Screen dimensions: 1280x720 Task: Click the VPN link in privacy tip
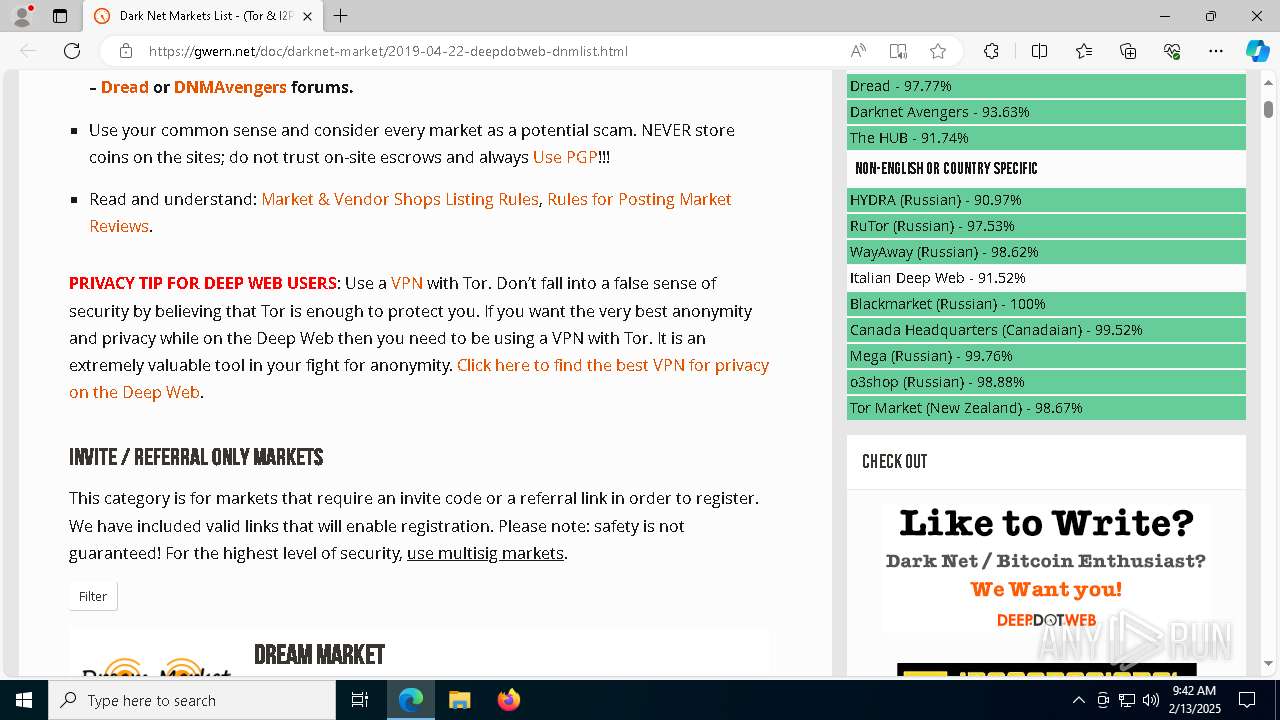click(x=407, y=283)
